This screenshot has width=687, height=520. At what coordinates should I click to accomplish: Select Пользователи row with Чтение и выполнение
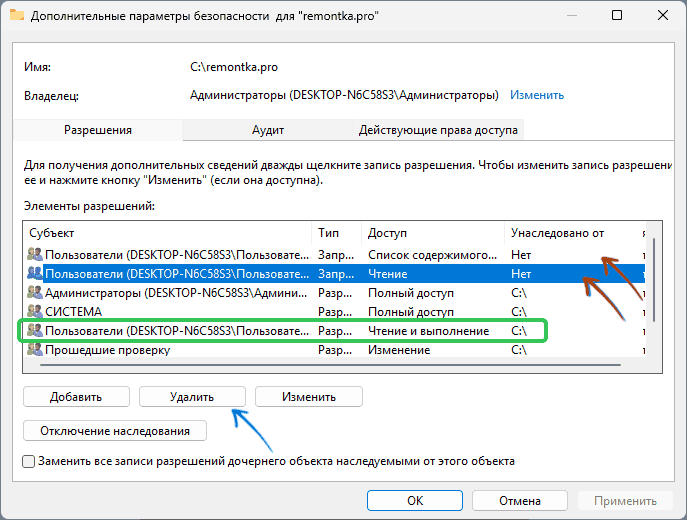(335, 331)
